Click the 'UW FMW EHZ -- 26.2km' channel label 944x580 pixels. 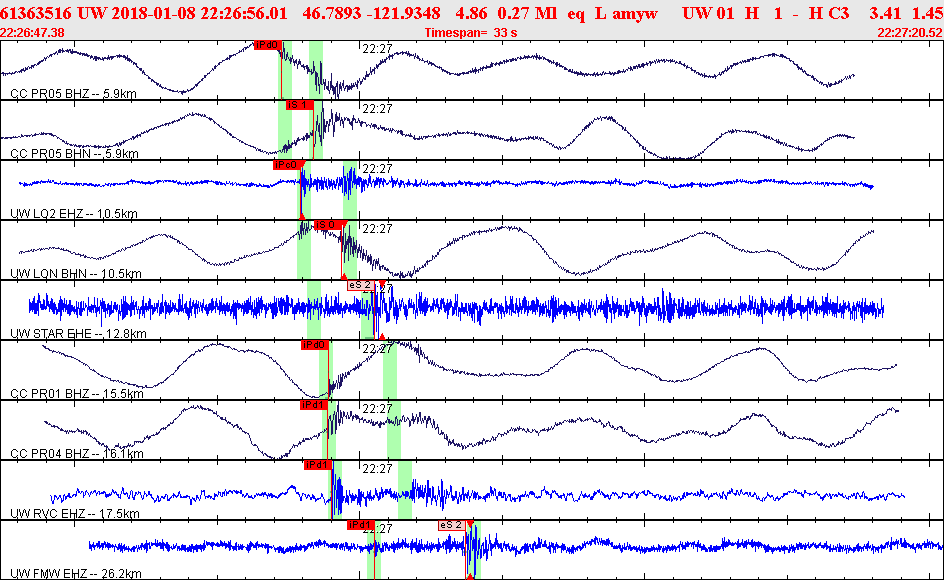click(x=76, y=574)
